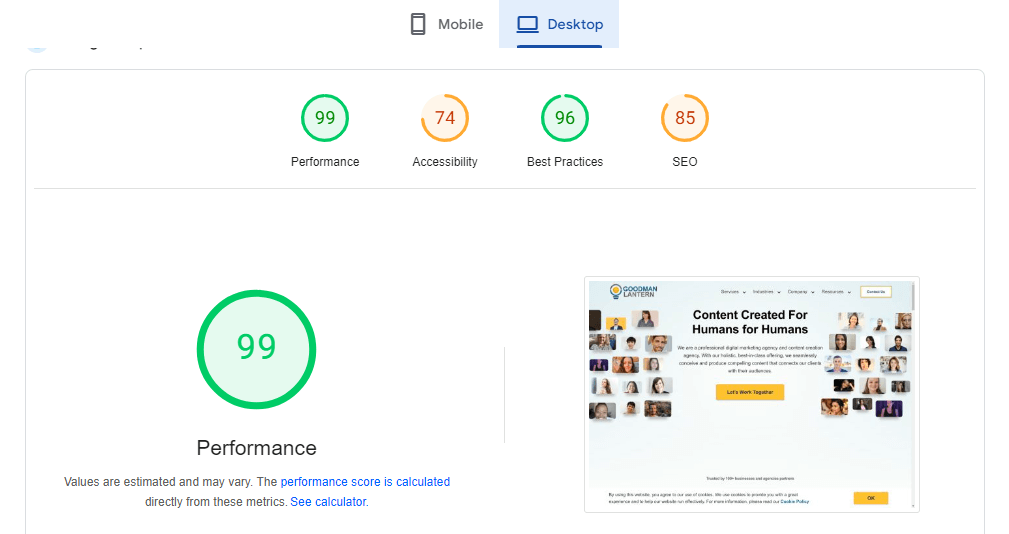Select the Desktop tab label
The width and height of the screenshot is (1009, 534).
click(575, 24)
